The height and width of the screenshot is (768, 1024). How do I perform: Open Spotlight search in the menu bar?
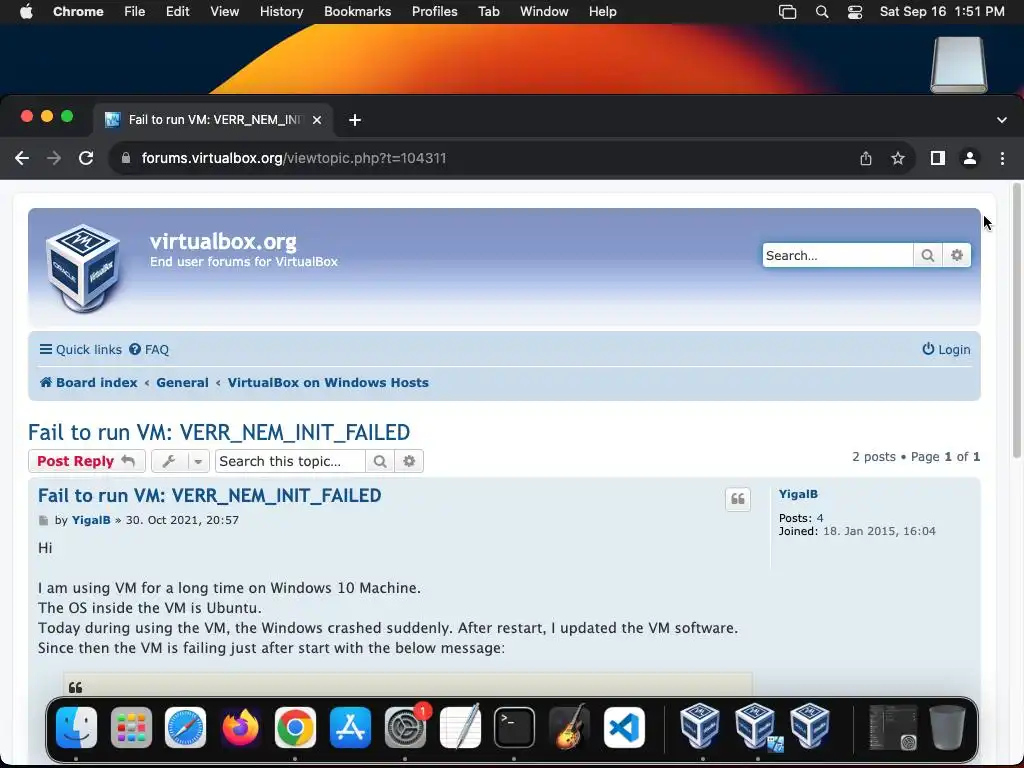pyautogui.click(x=822, y=12)
